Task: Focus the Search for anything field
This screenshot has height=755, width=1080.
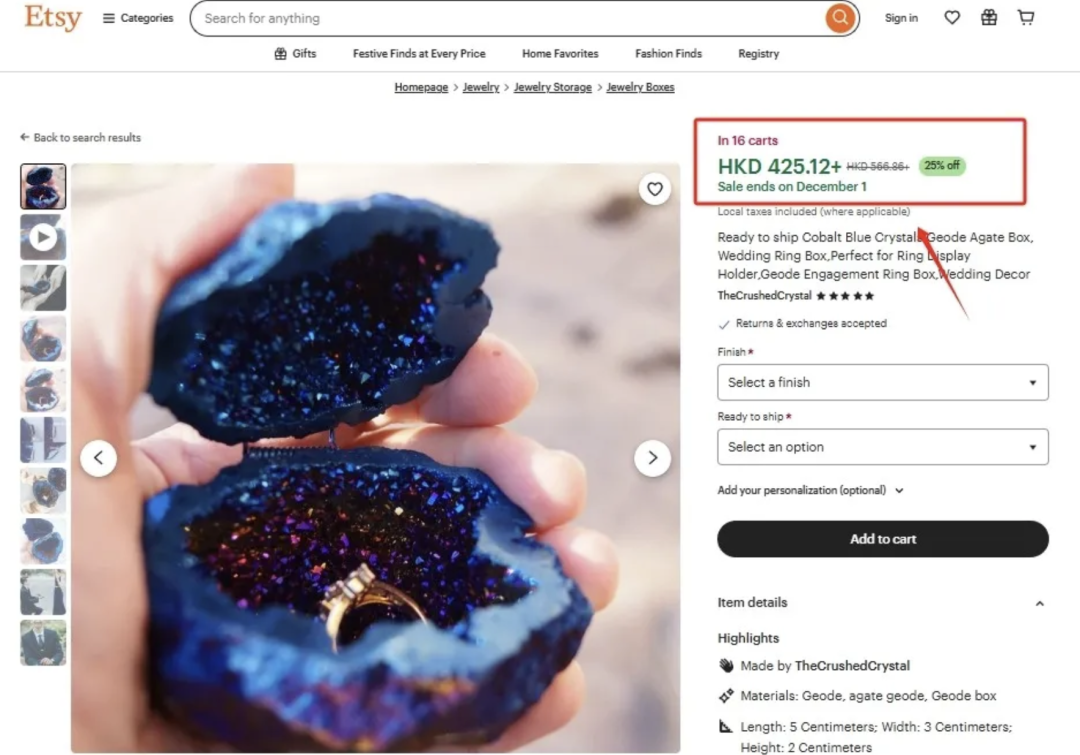Action: click(x=510, y=19)
